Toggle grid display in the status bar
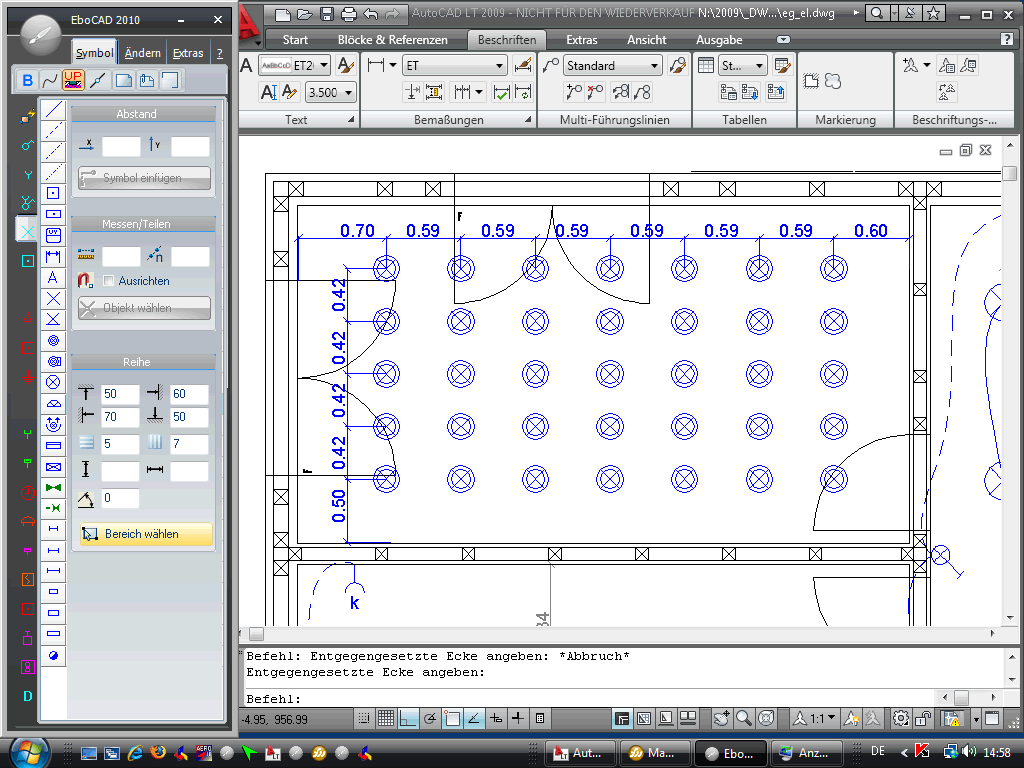This screenshot has height=768, width=1024. [386, 718]
